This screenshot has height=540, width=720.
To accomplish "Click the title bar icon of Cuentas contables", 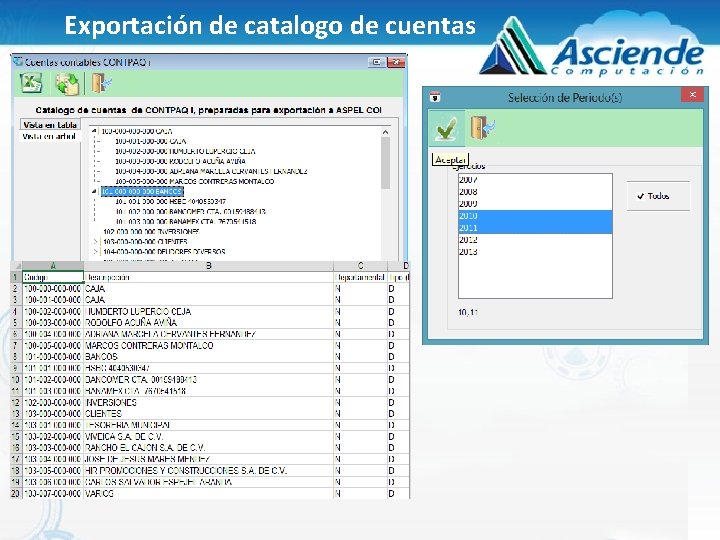I will [x=18, y=62].
